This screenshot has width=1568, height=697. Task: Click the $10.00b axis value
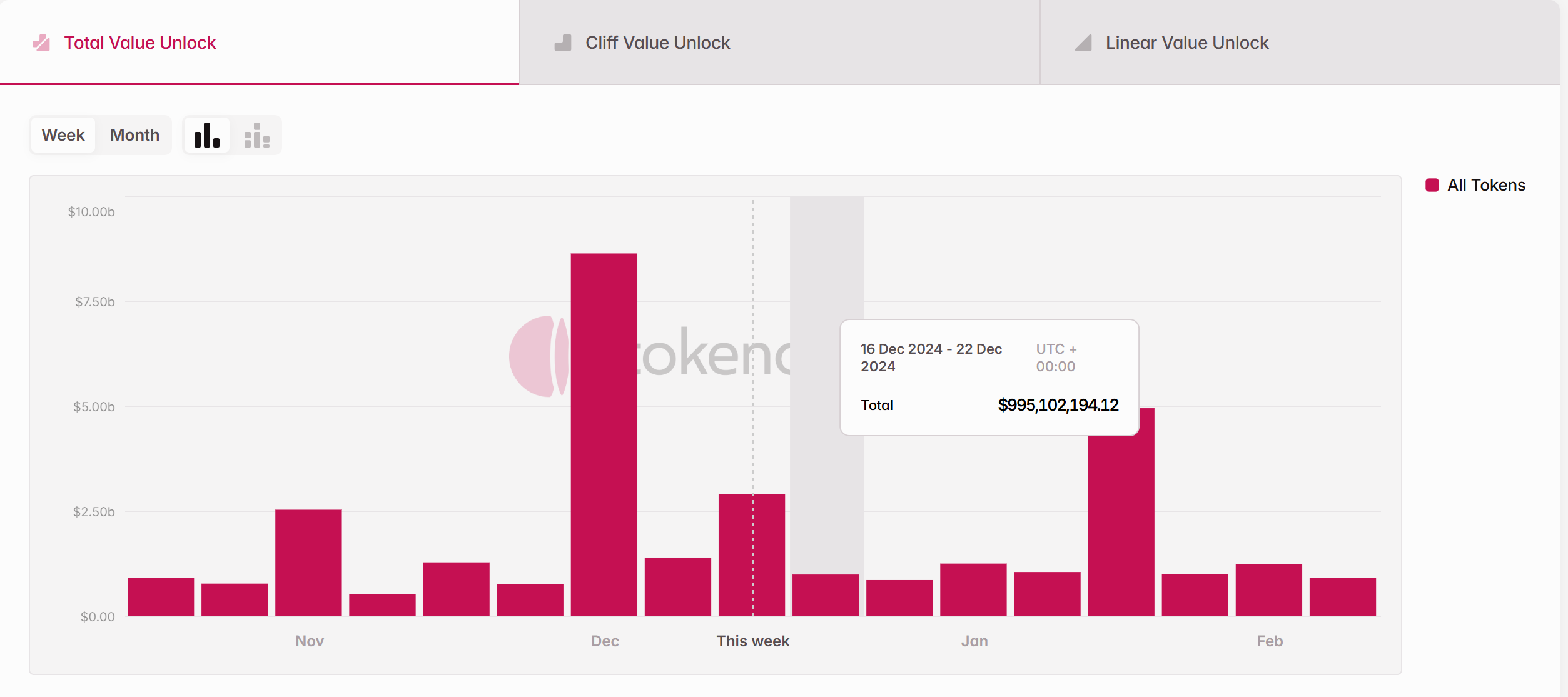91,212
